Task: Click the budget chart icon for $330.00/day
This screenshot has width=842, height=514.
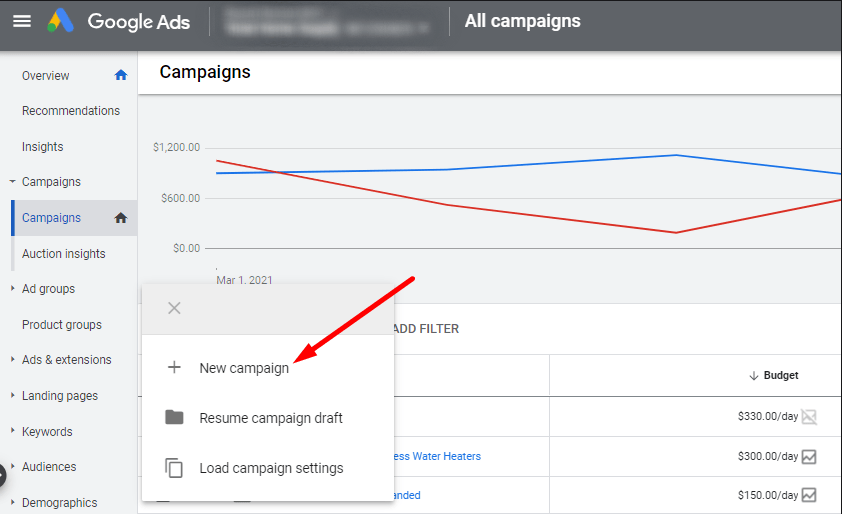Action: (809, 416)
